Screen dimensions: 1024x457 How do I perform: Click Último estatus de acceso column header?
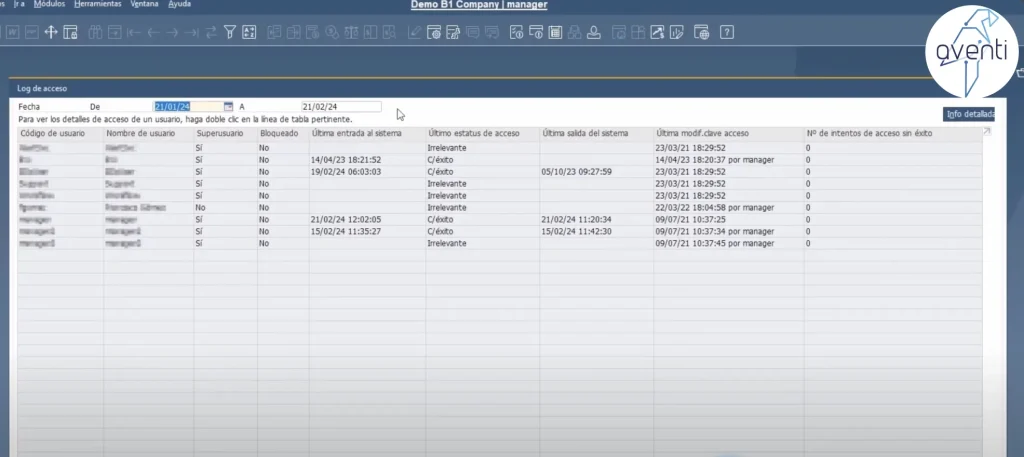[483, 133]
